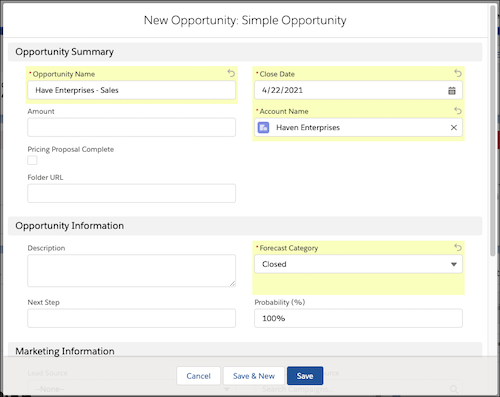Undo changes to Opportunity Name field

pyautogui.click(x=231, y=73)
